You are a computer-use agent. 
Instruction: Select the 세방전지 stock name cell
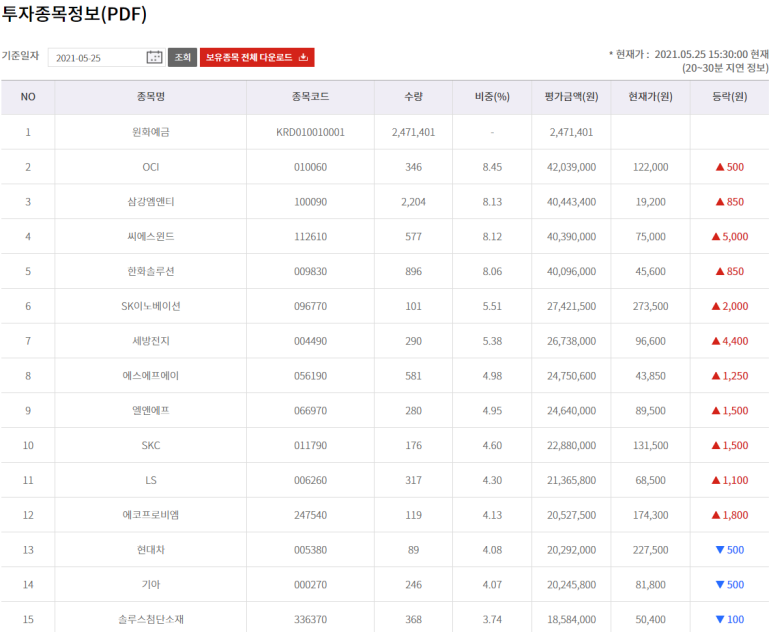(151, 341)
